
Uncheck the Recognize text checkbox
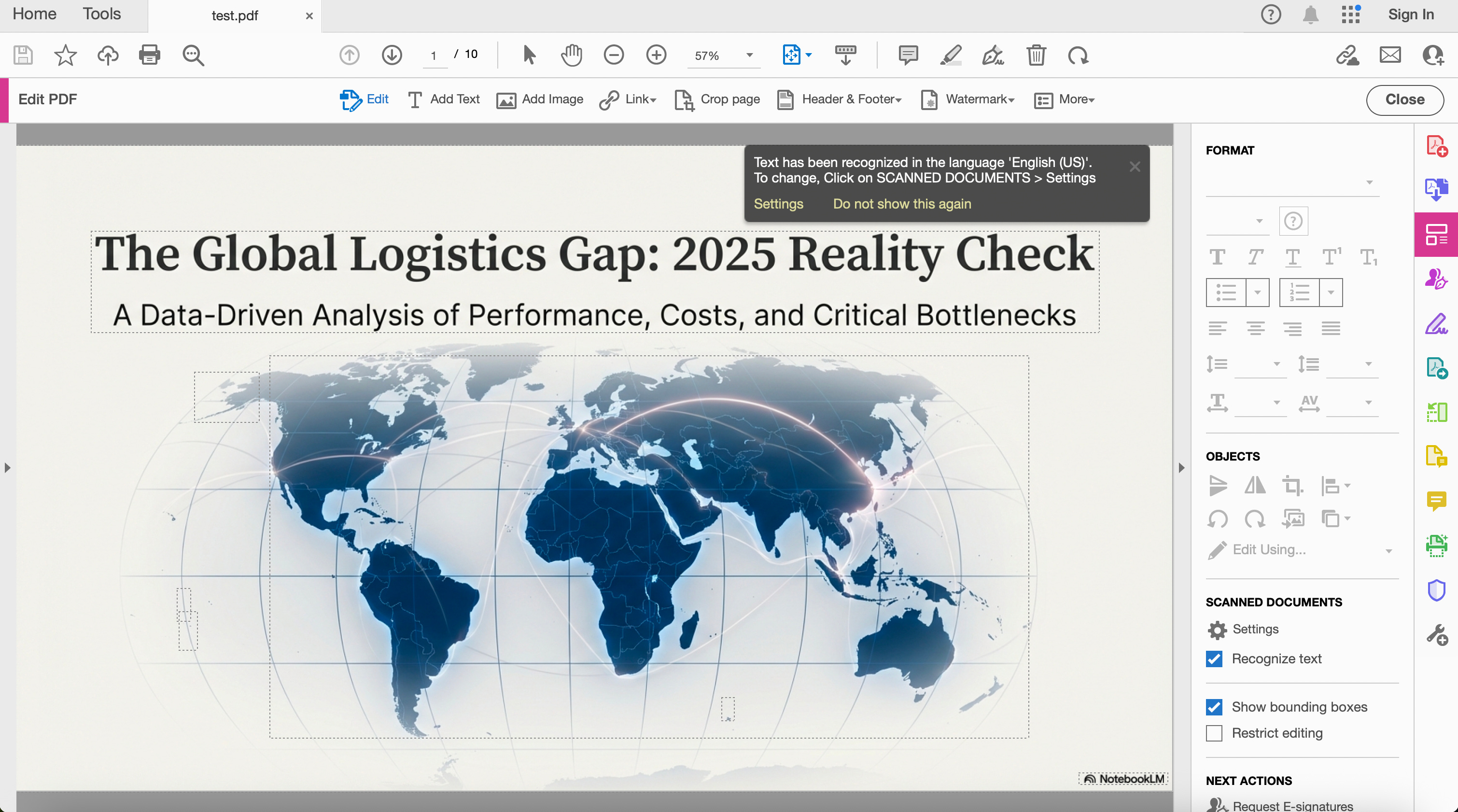pos(1214,658)
